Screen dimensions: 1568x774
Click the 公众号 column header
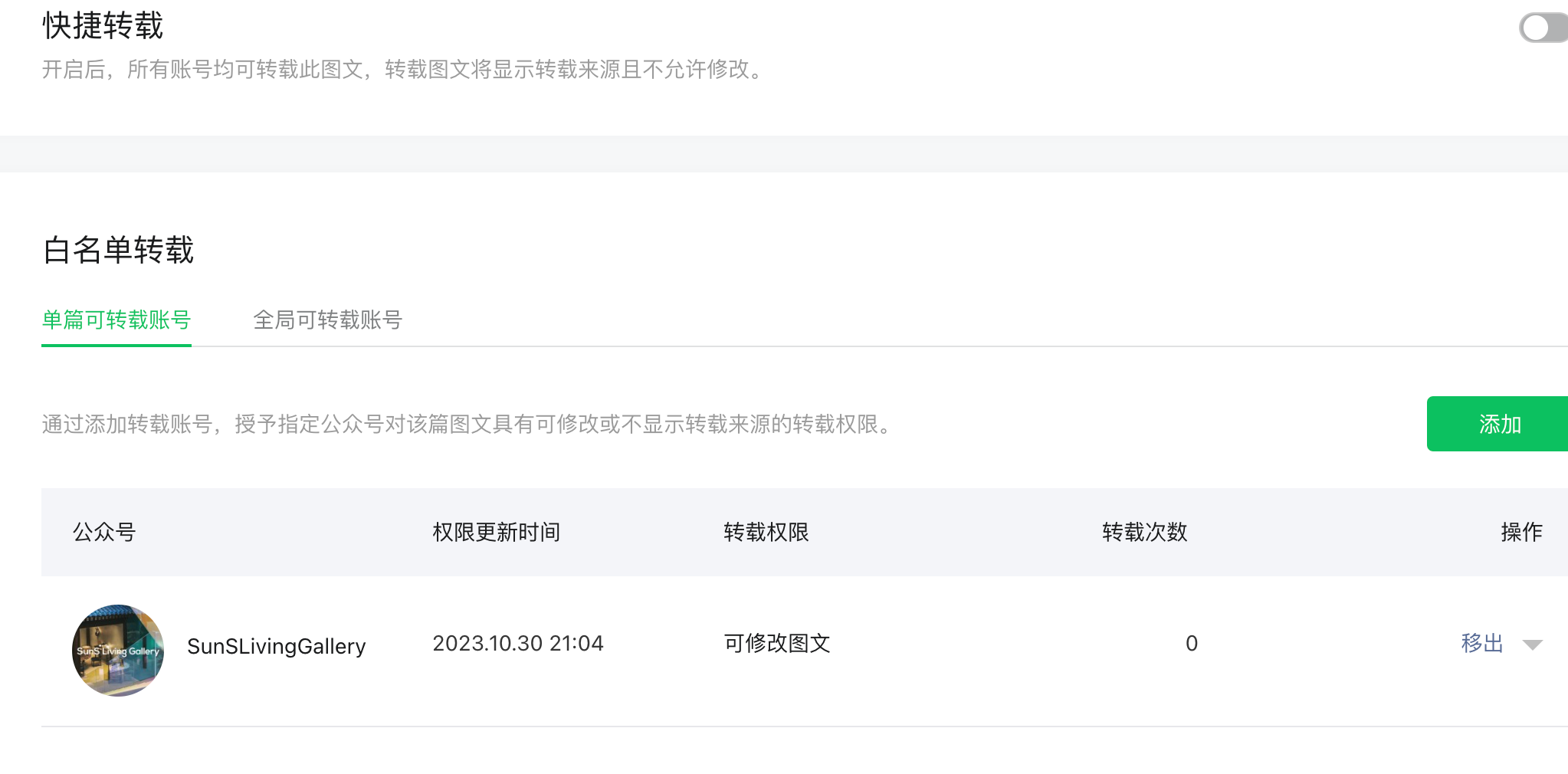104,532
